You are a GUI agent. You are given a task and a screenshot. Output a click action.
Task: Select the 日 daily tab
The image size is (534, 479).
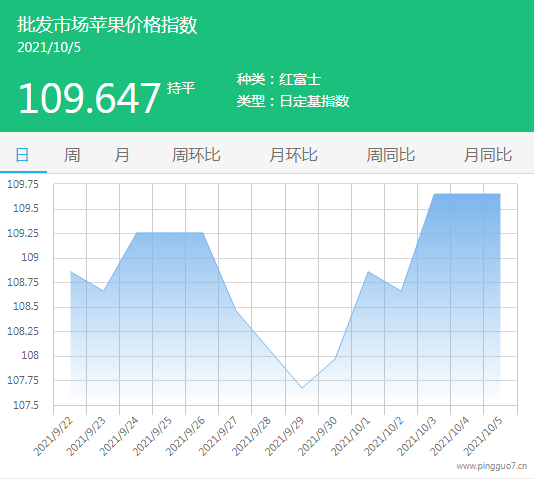[22, 155]
